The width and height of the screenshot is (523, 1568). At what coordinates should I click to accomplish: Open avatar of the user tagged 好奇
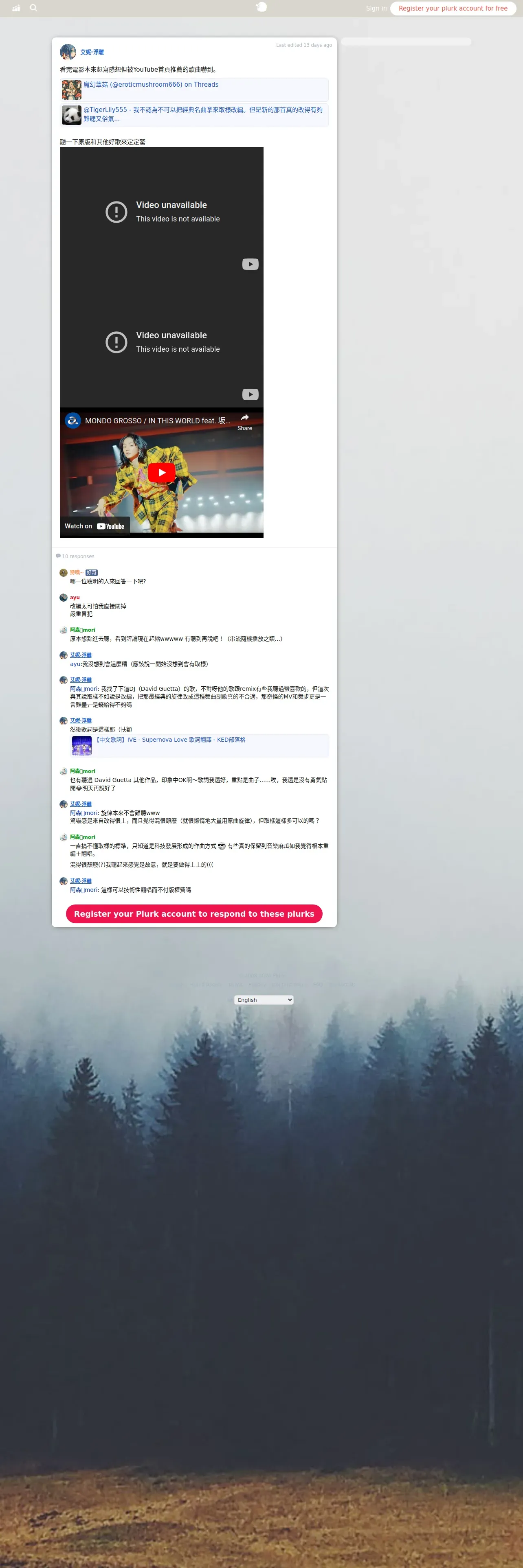click(x=63, y=573)
